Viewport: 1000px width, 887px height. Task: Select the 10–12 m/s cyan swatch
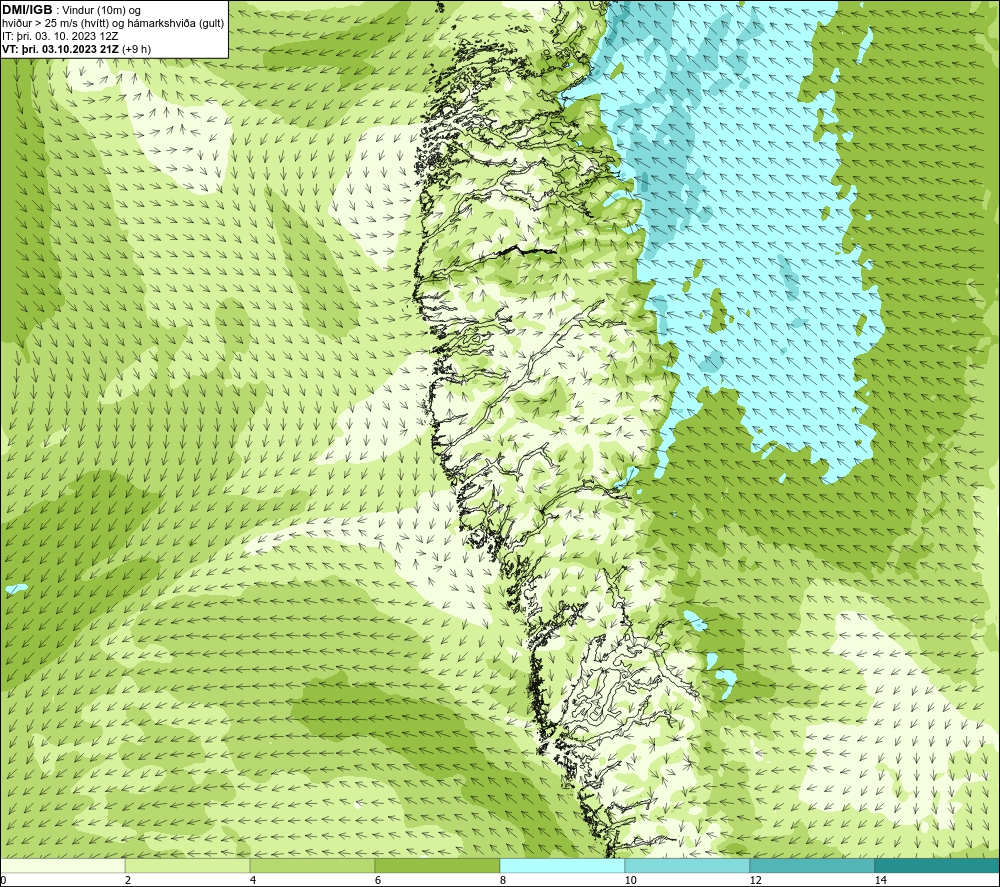[x=688, y=865]
